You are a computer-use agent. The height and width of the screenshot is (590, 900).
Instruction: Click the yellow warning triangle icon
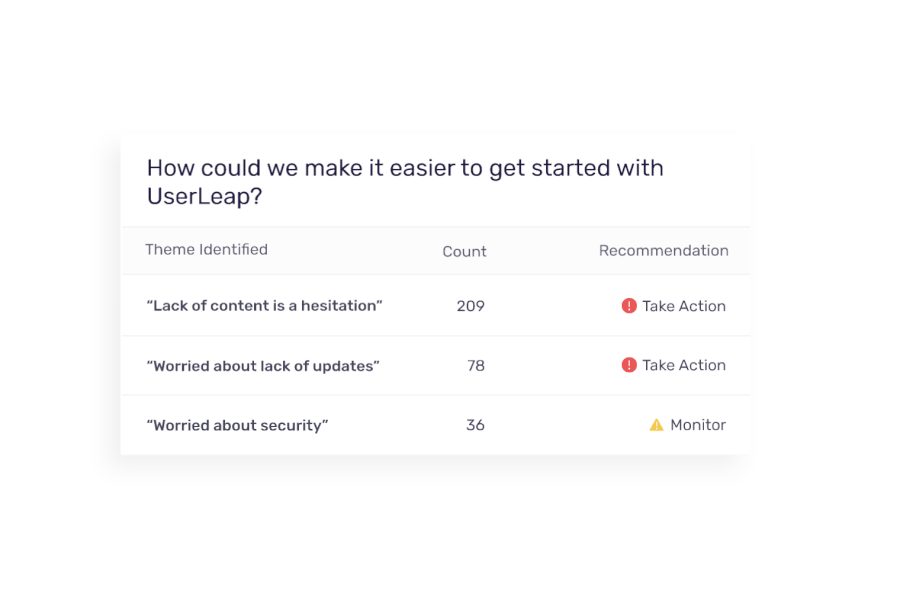coord(656,425)
